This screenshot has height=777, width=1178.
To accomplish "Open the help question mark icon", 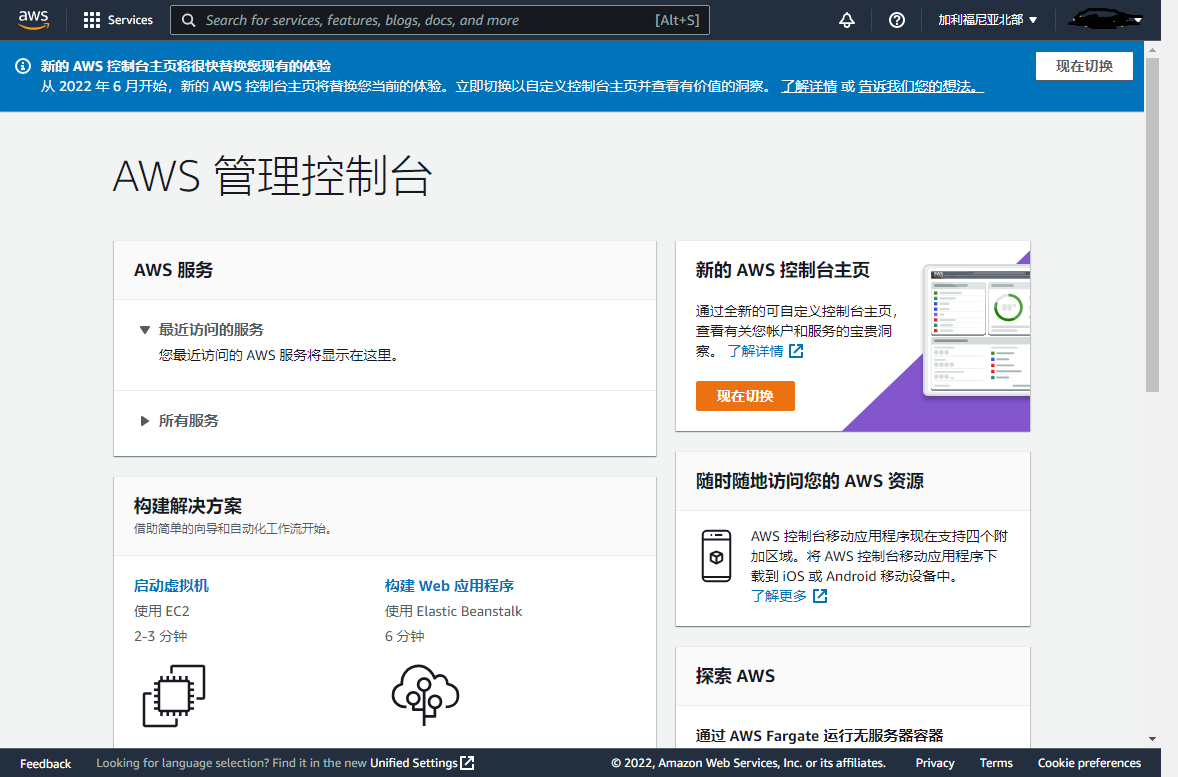I will click(896, 20).
